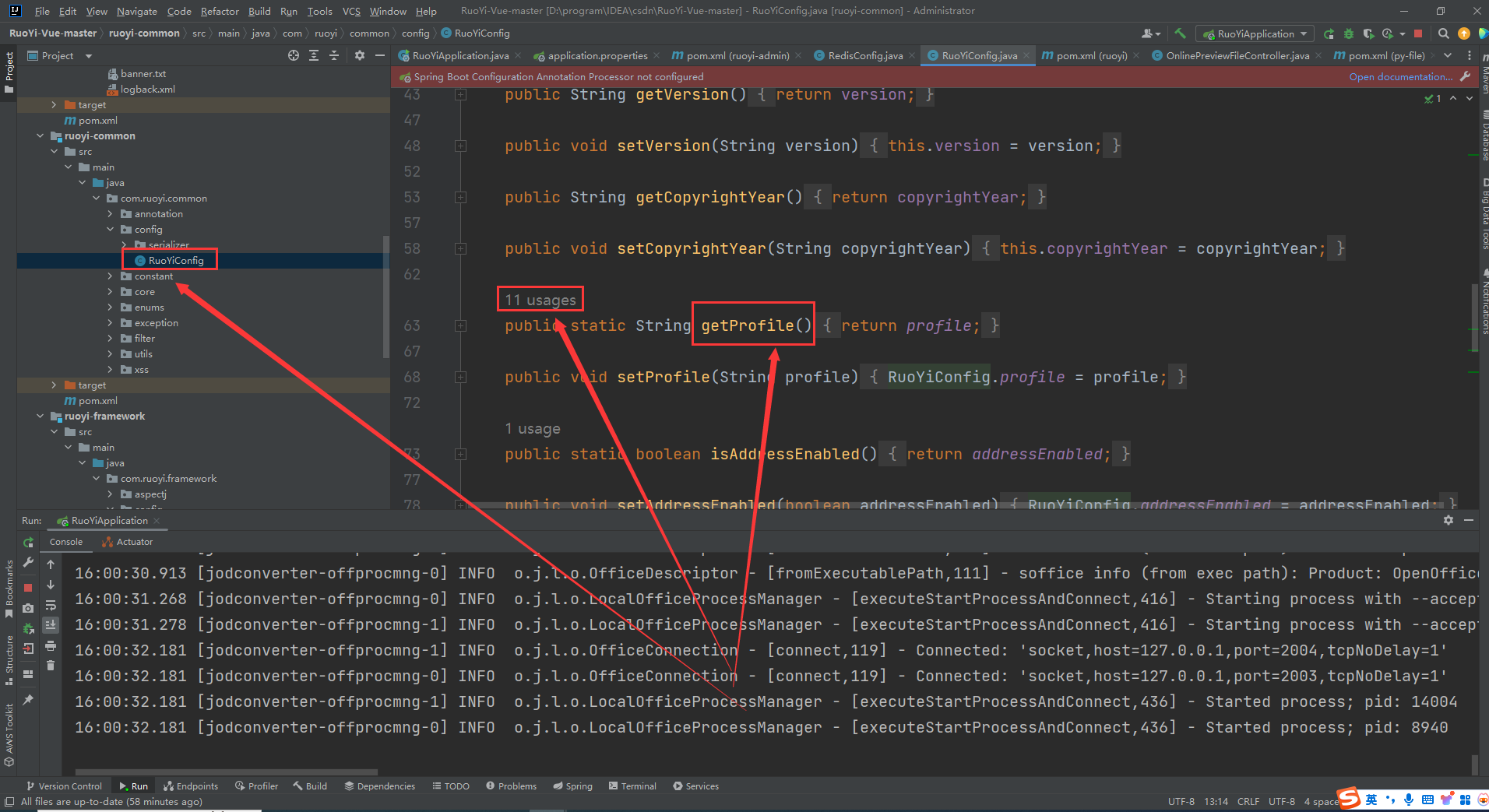
Task: Close the RuoYiConfig.java editor tab
Action: 1027,55
